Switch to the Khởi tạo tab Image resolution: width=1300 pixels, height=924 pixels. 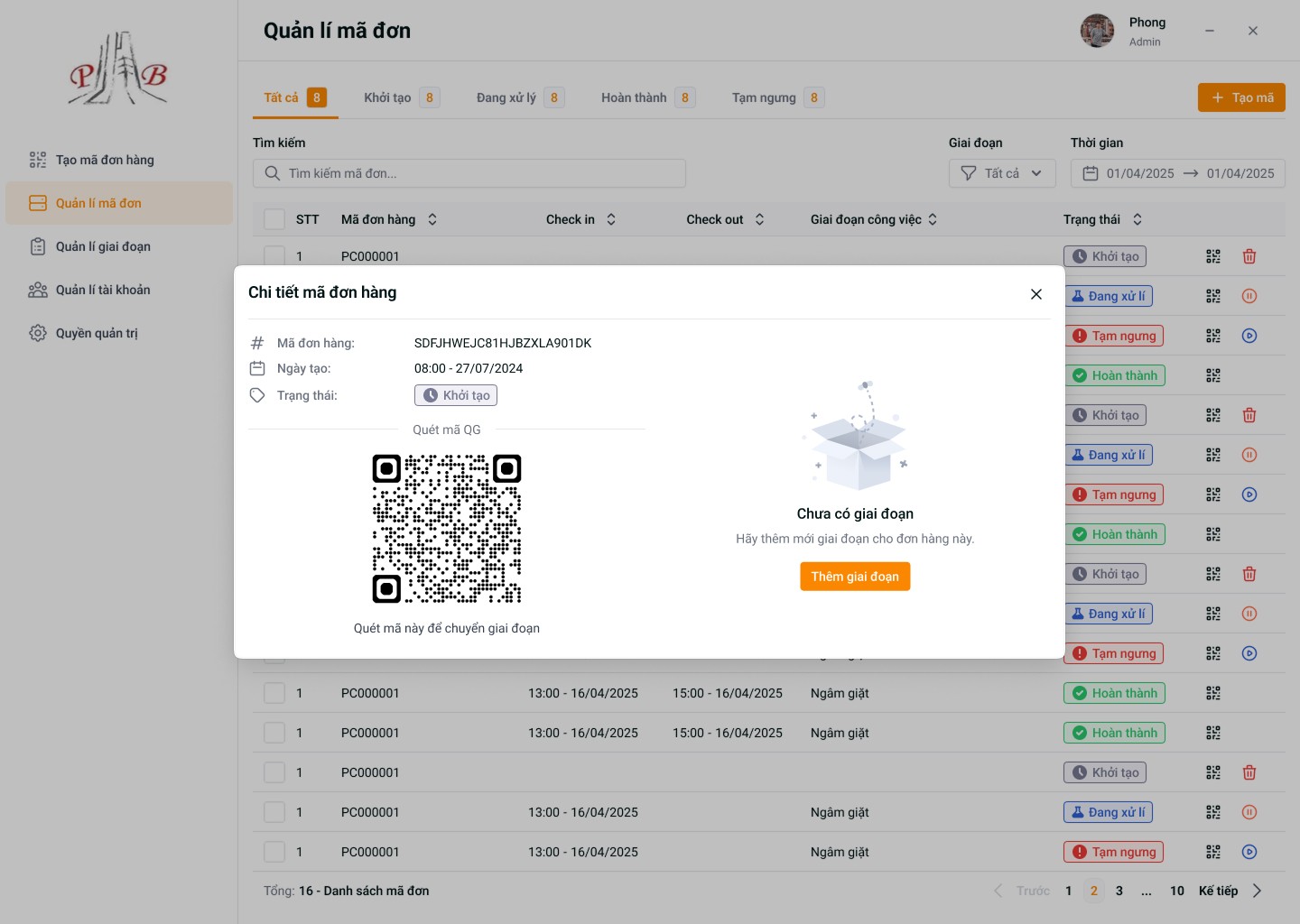click(x=402, y=97)
